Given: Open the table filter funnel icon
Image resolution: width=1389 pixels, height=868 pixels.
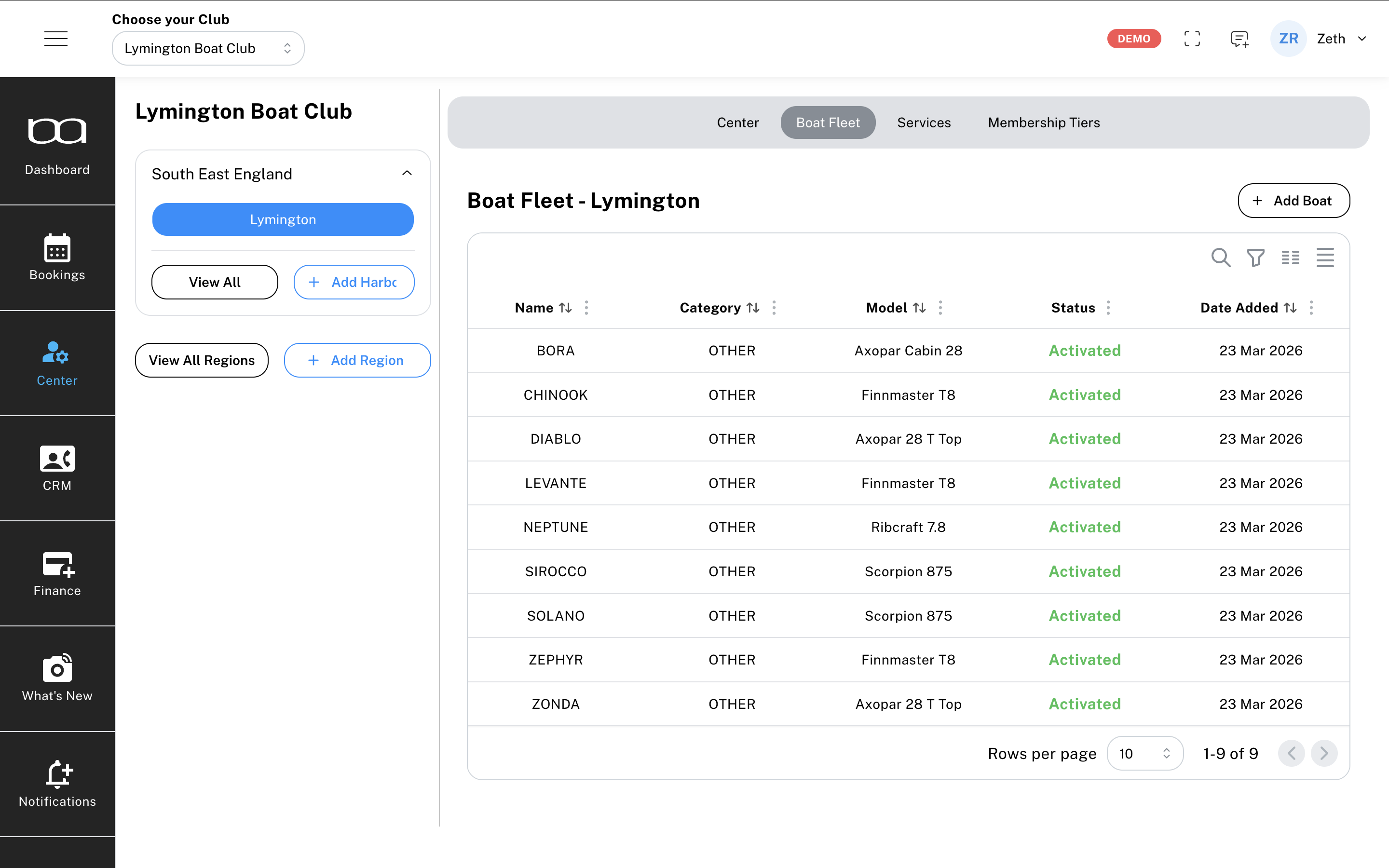Looking at the screenshot, I should point(1255,258).
